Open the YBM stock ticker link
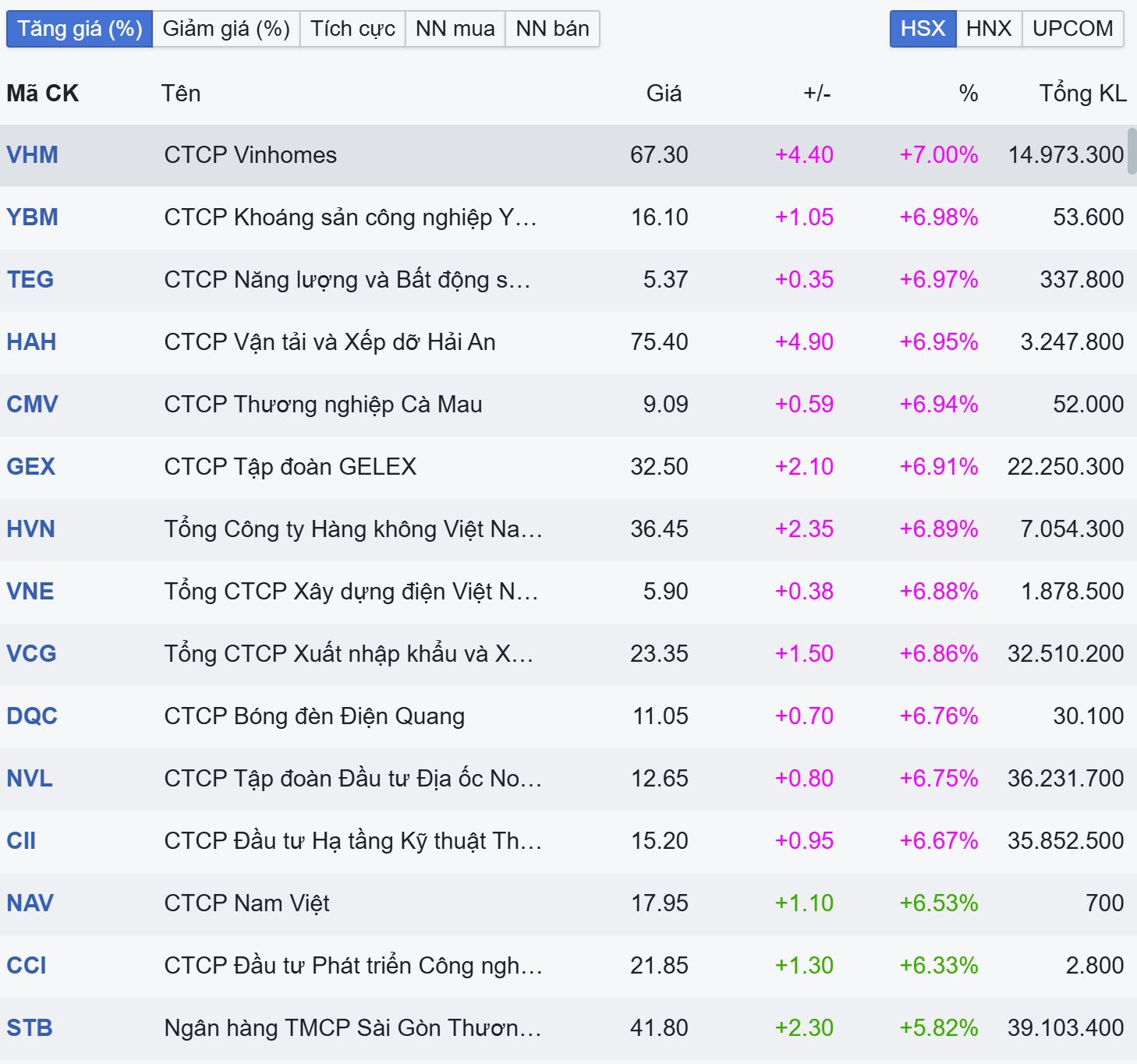 [32, 217]
